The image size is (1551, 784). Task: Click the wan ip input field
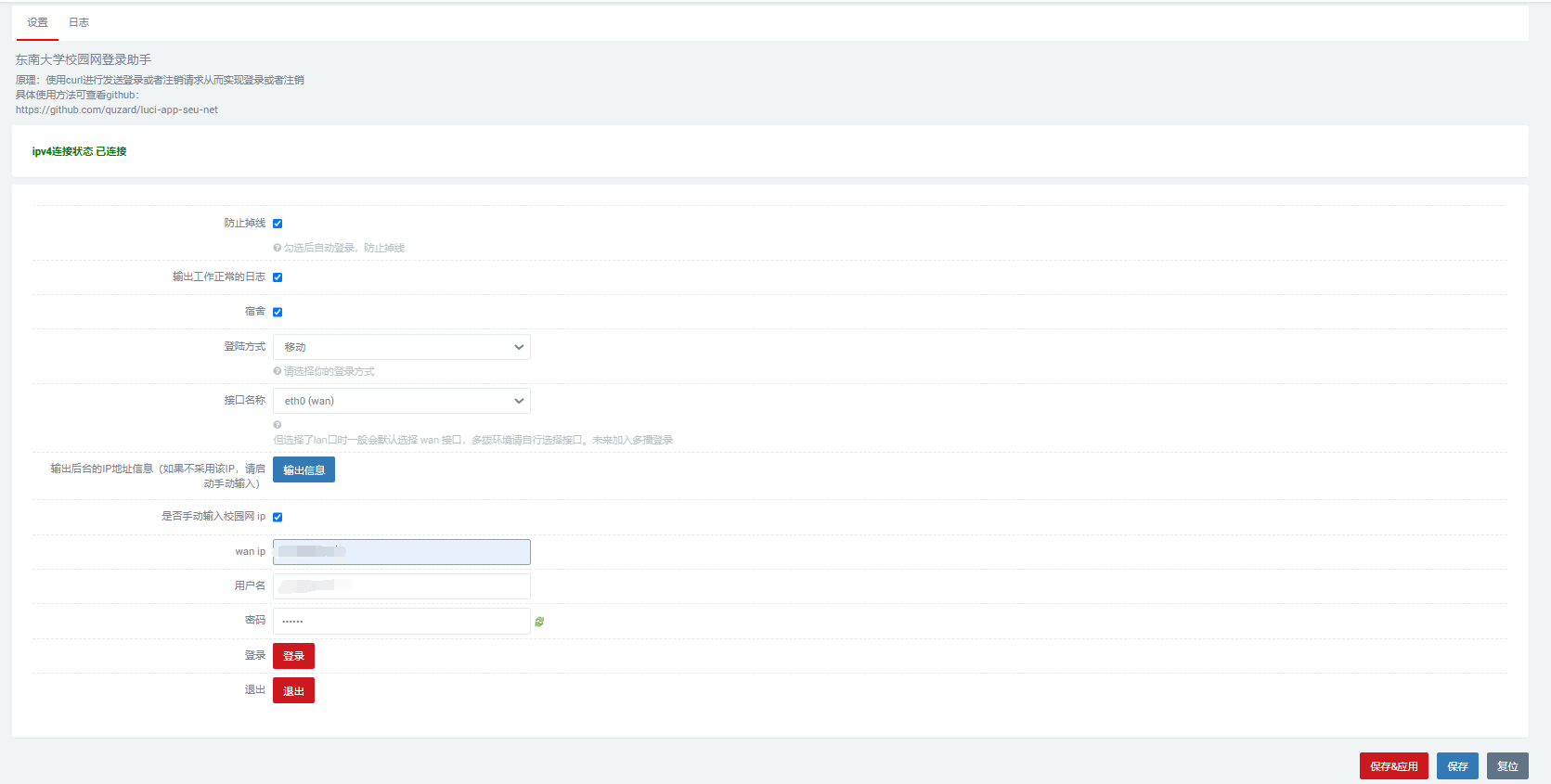coord(402,552)
